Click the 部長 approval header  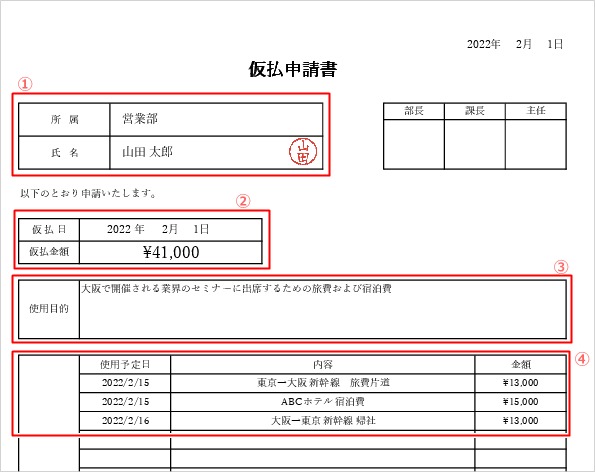coord(414,111)
